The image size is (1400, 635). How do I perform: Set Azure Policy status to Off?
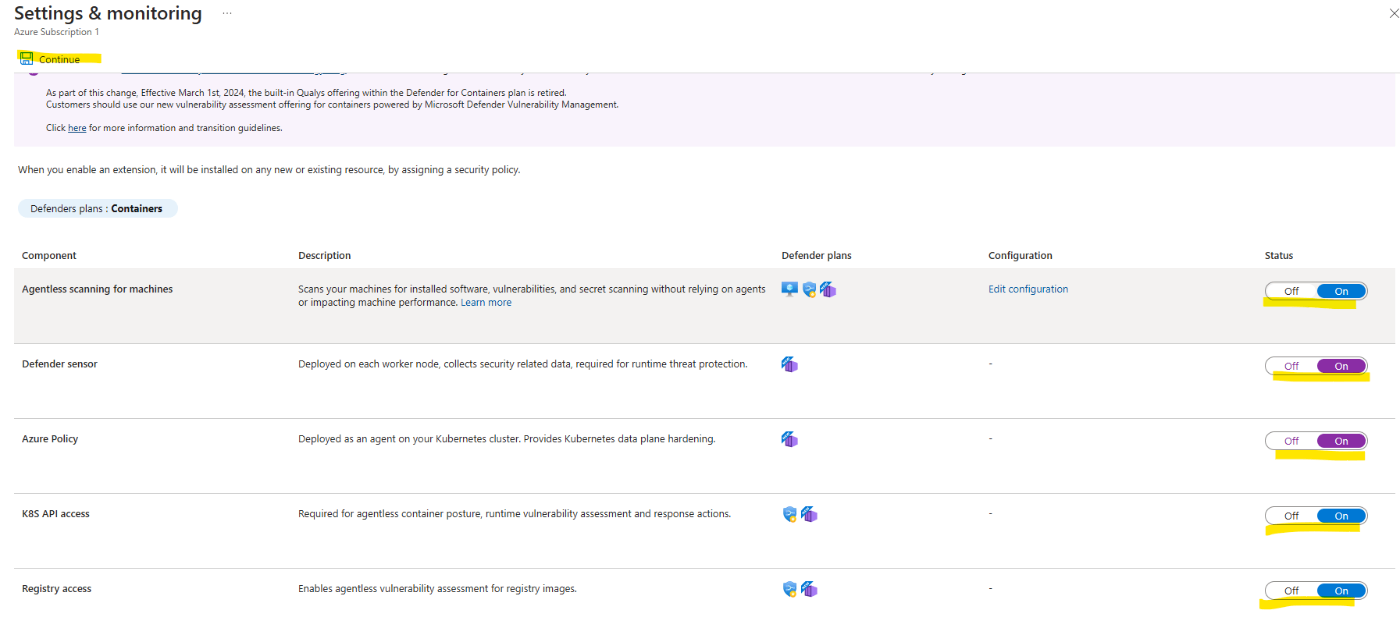coord(1291,441)
